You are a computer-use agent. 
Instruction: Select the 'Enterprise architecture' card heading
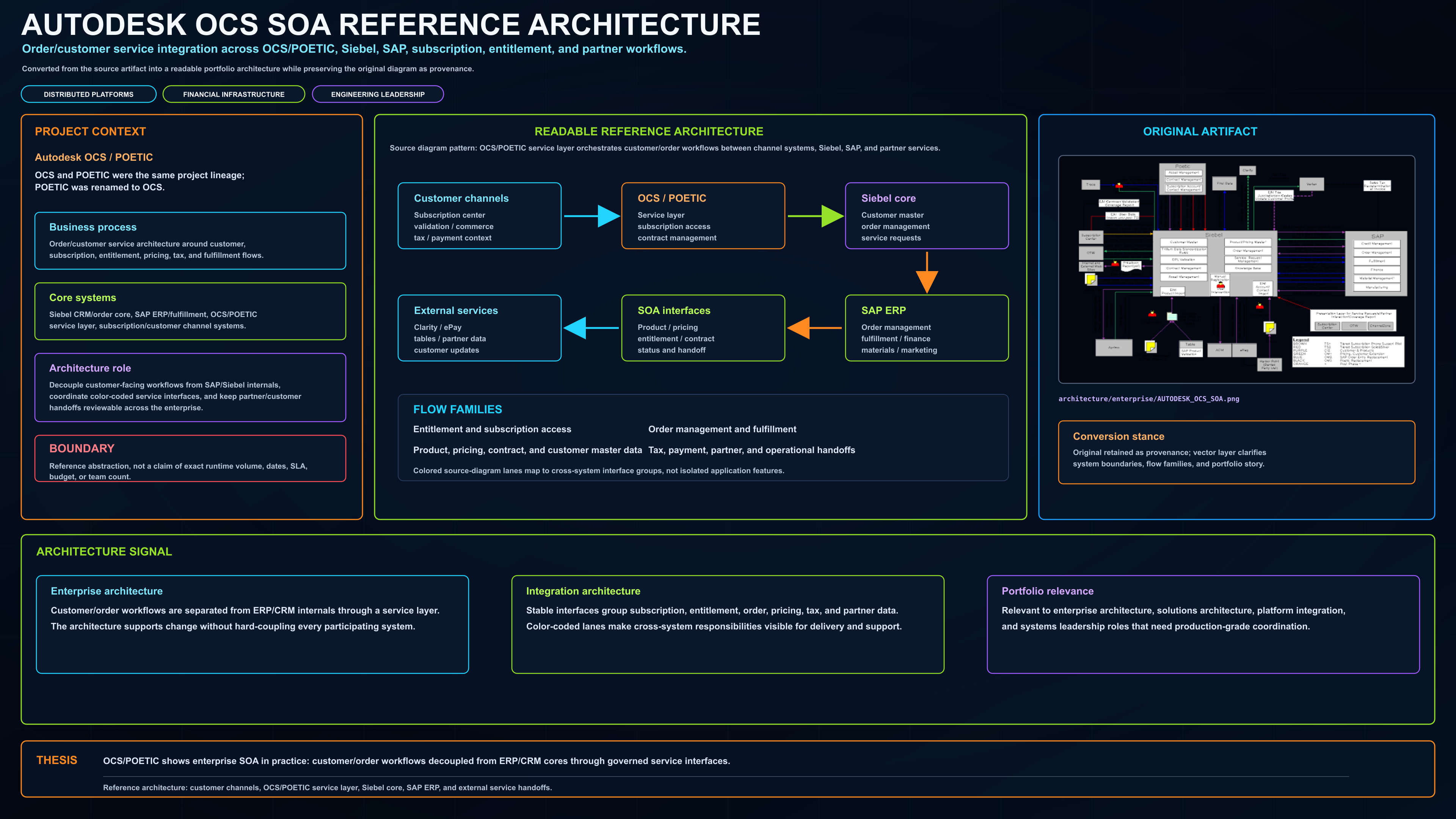[106, 591]
